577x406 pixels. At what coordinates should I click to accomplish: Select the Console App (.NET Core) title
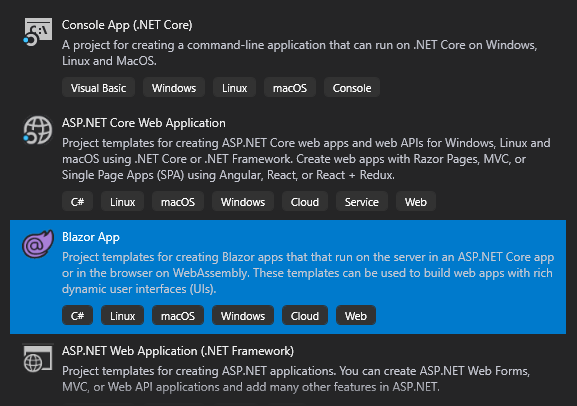click(x=127, y=25)
